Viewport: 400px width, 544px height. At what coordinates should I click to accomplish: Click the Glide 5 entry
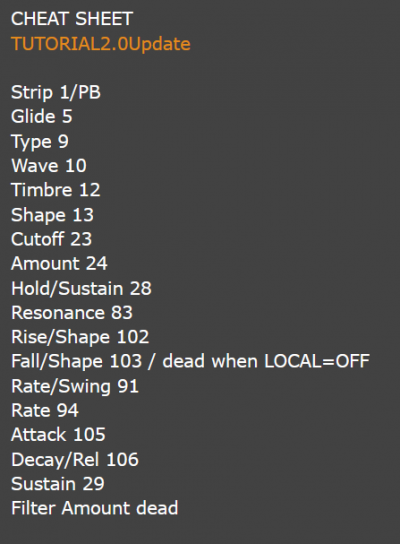[x=42, y=116]
